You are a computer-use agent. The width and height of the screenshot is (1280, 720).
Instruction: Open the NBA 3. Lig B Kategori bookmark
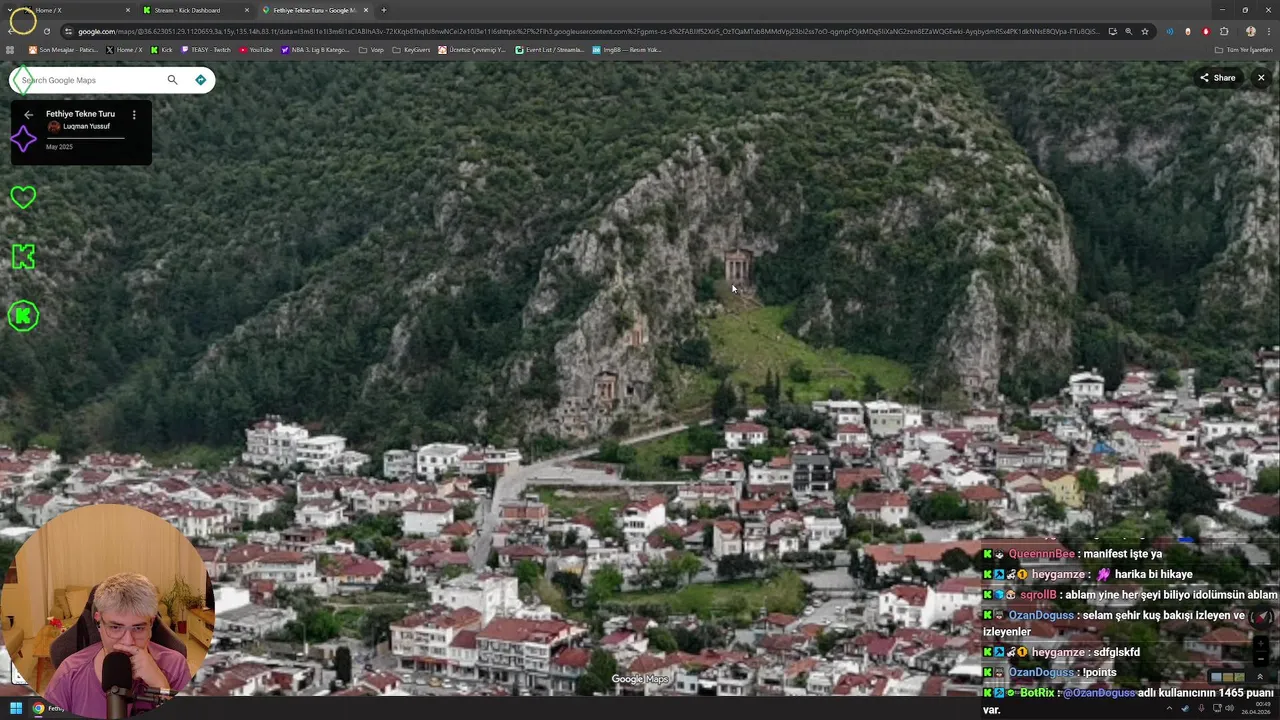pyautogui.click(x=315, y=50)
